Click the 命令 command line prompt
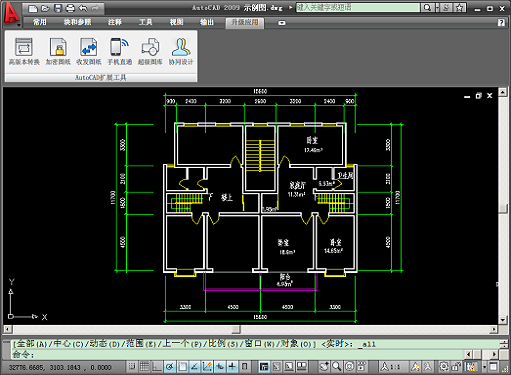511x375 pixels. point(23,355)
